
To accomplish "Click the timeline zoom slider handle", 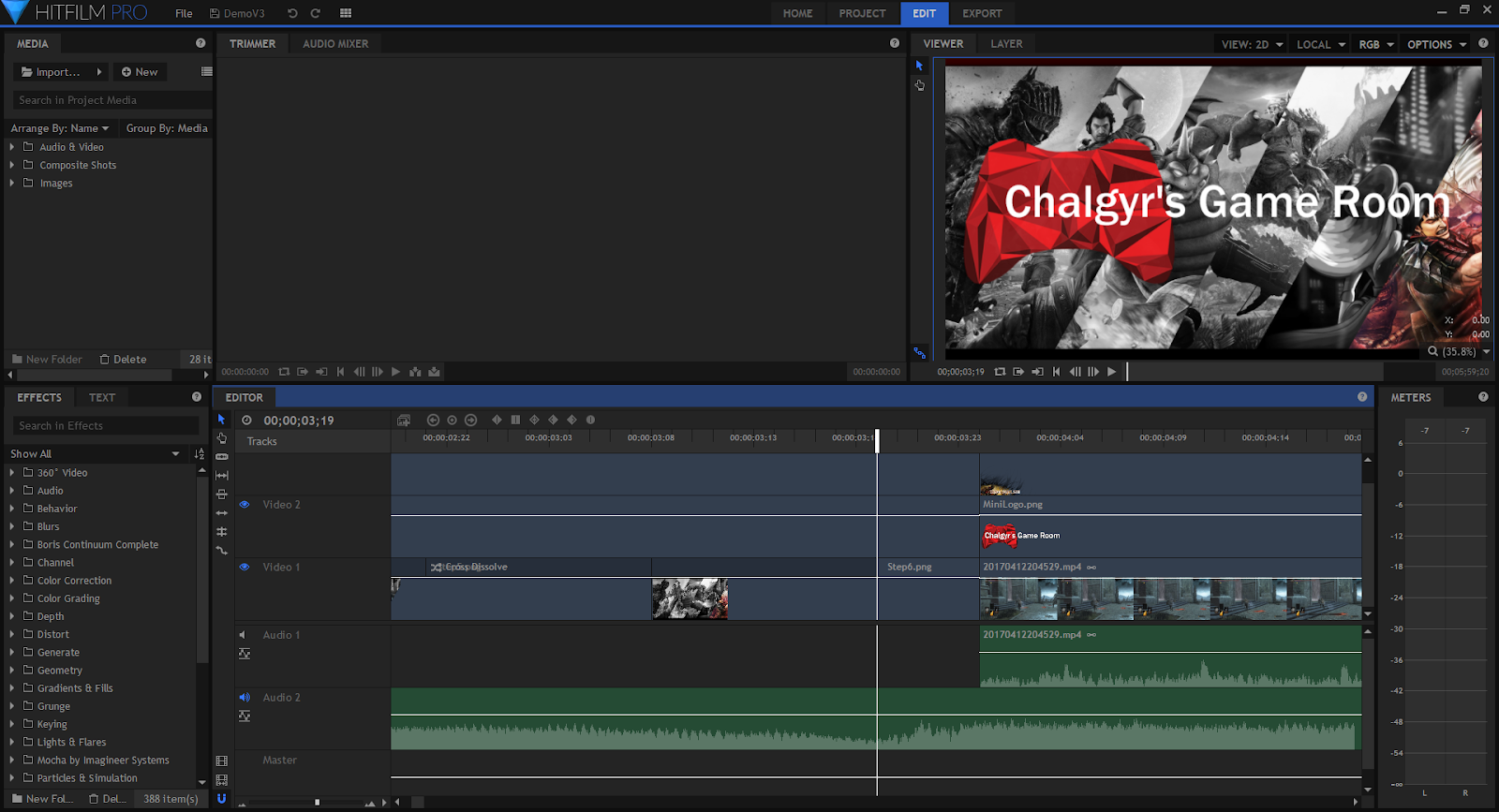I will 317,802.
